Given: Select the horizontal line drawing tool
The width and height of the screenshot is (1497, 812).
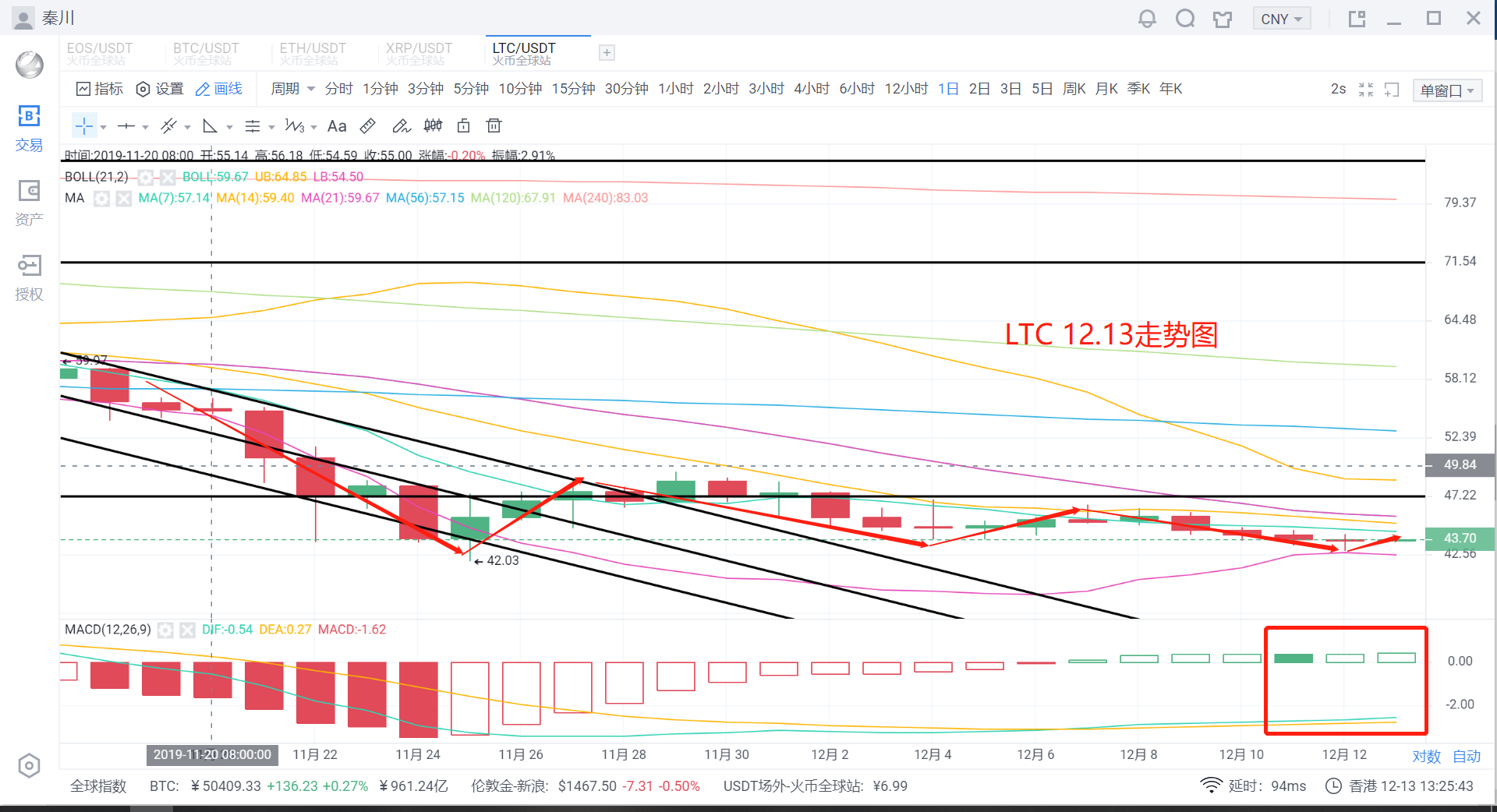Looking at the screenshot, I should tap(126, 125).
